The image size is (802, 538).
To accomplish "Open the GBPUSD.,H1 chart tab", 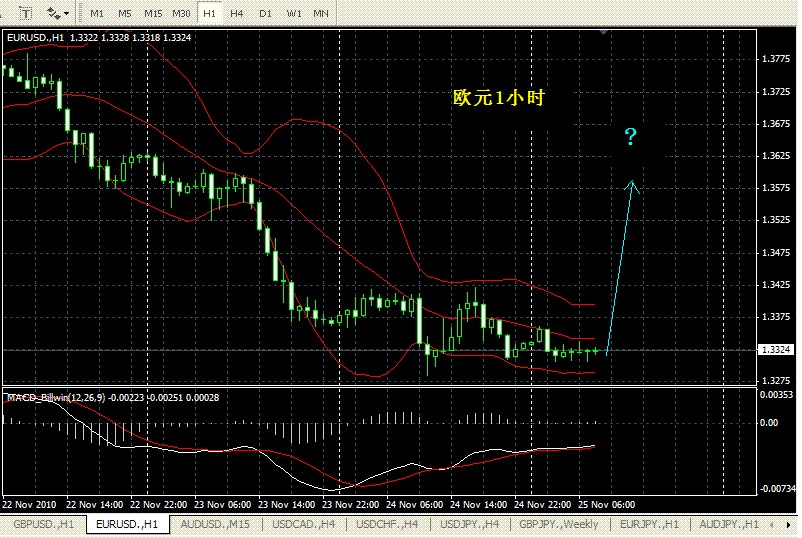I will click(43, 524).
